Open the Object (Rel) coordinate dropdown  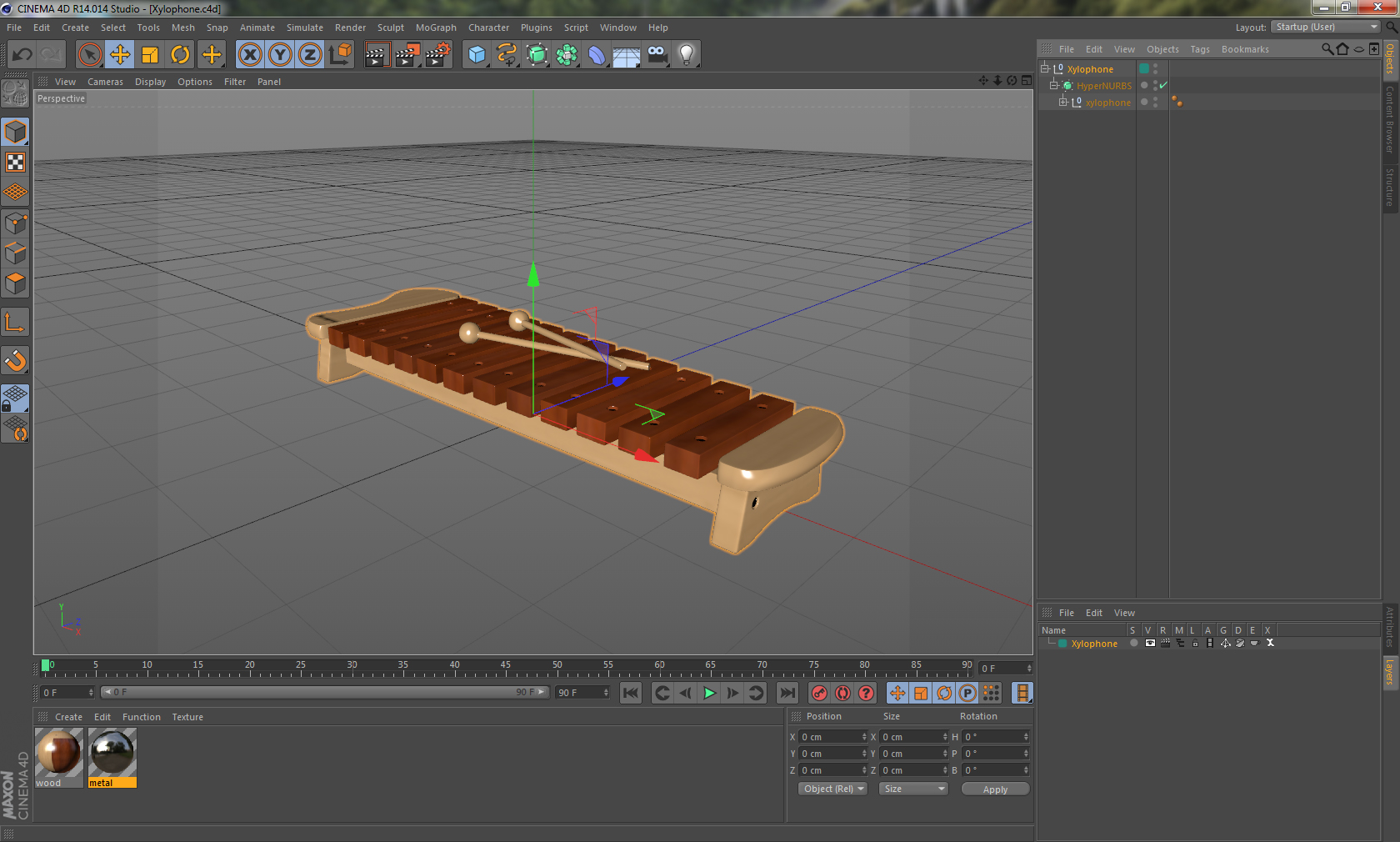833,789
